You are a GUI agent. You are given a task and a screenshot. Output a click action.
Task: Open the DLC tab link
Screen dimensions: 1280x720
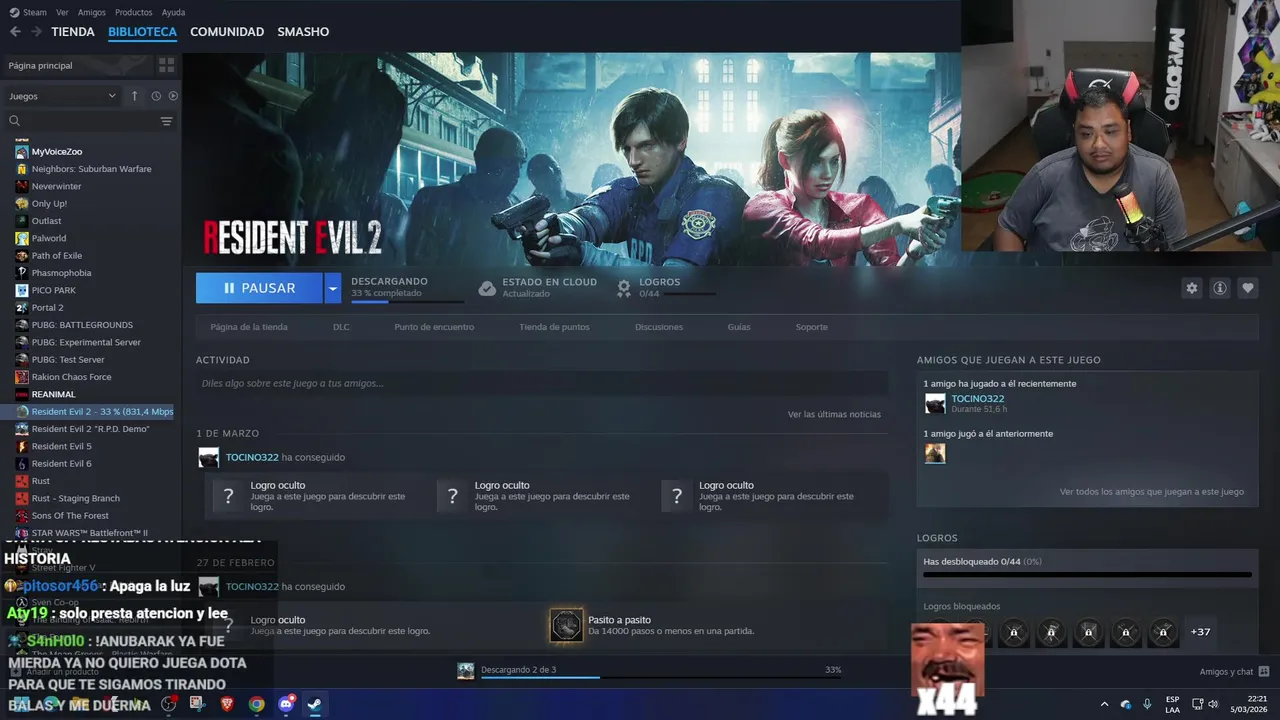coord(341,327)
